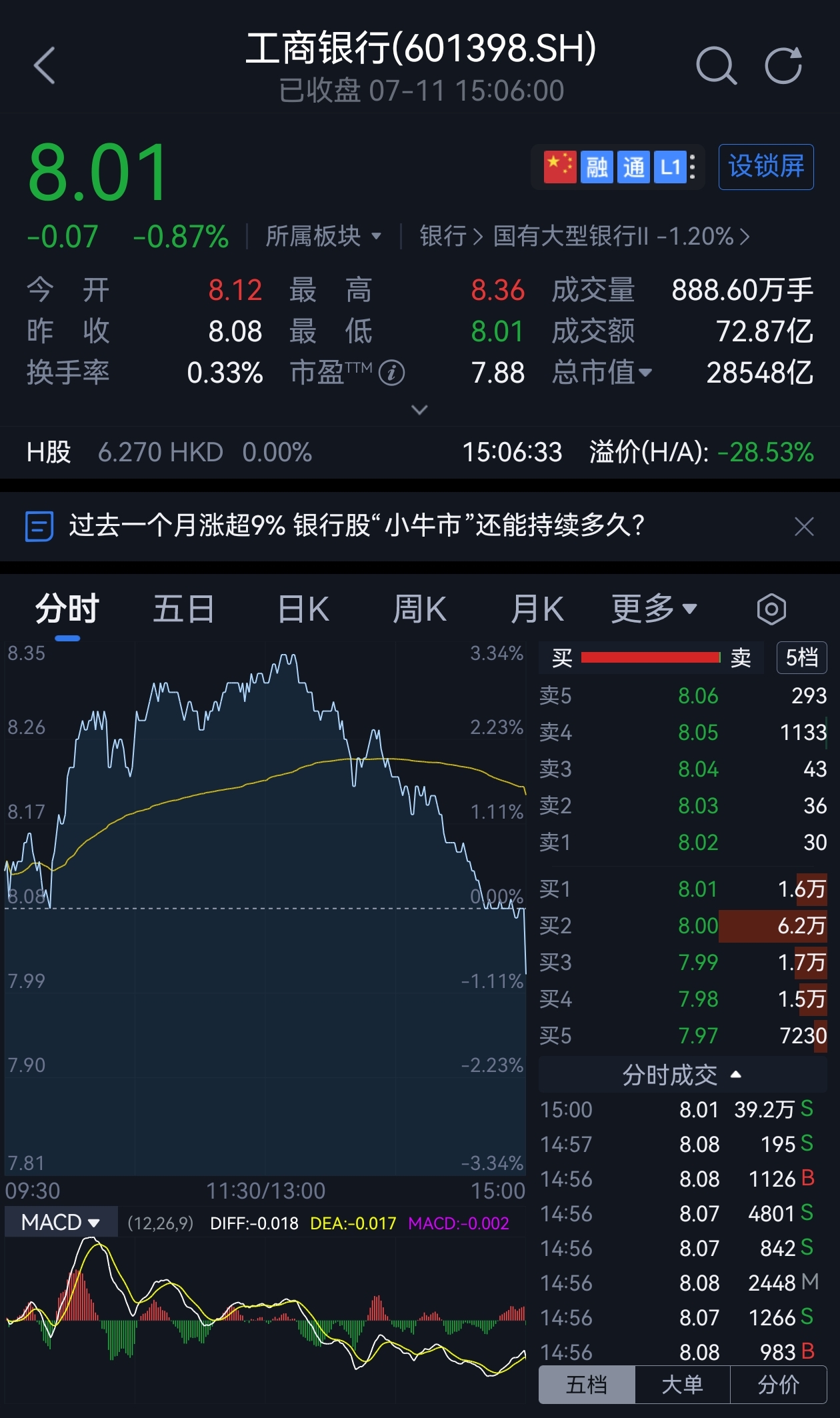This screenshot has height=1418, width=840.
Task: Collapse the 分时成交 section
Action: (683, 1075)
